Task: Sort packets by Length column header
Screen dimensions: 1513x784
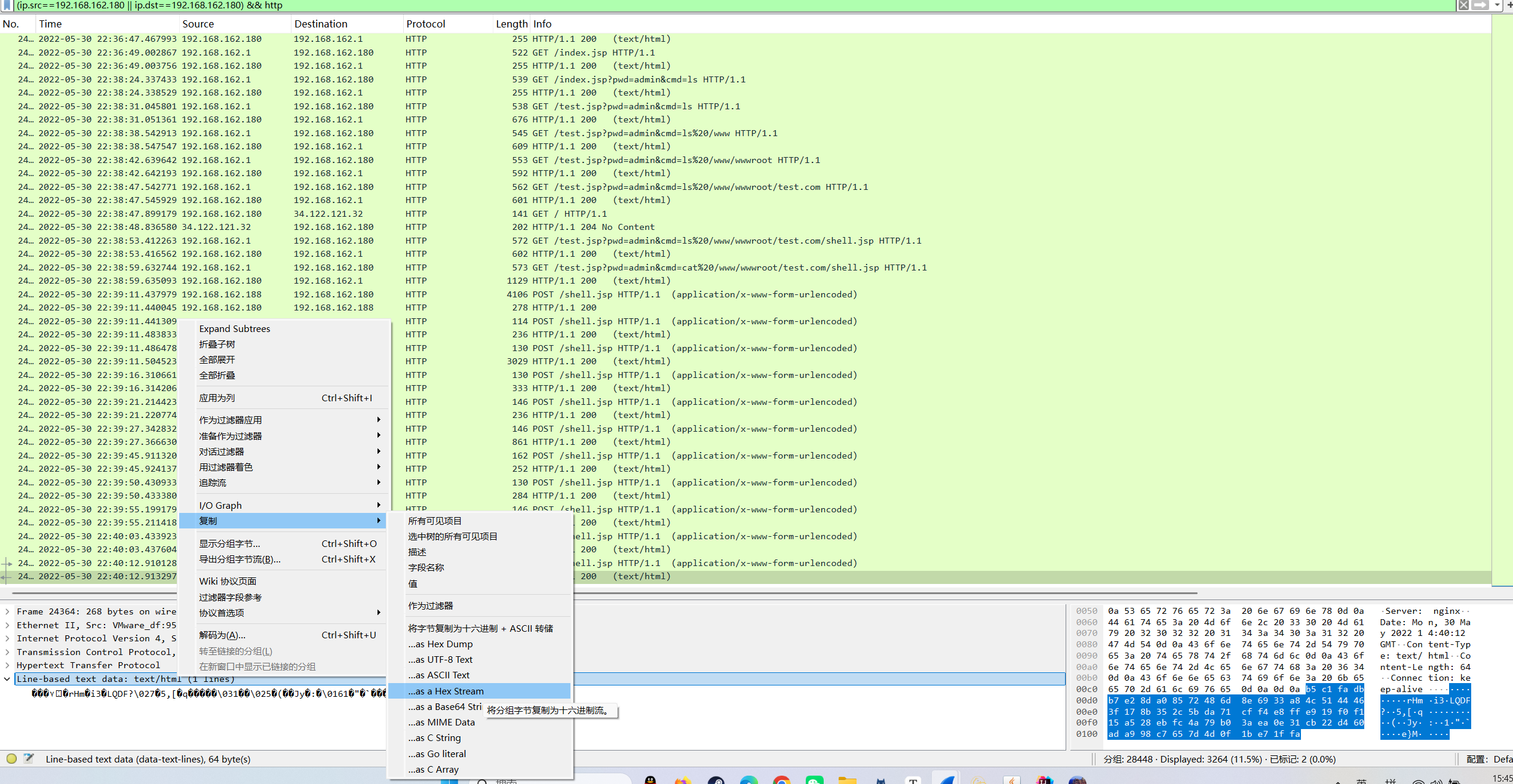Action: [x=511, y=24]
